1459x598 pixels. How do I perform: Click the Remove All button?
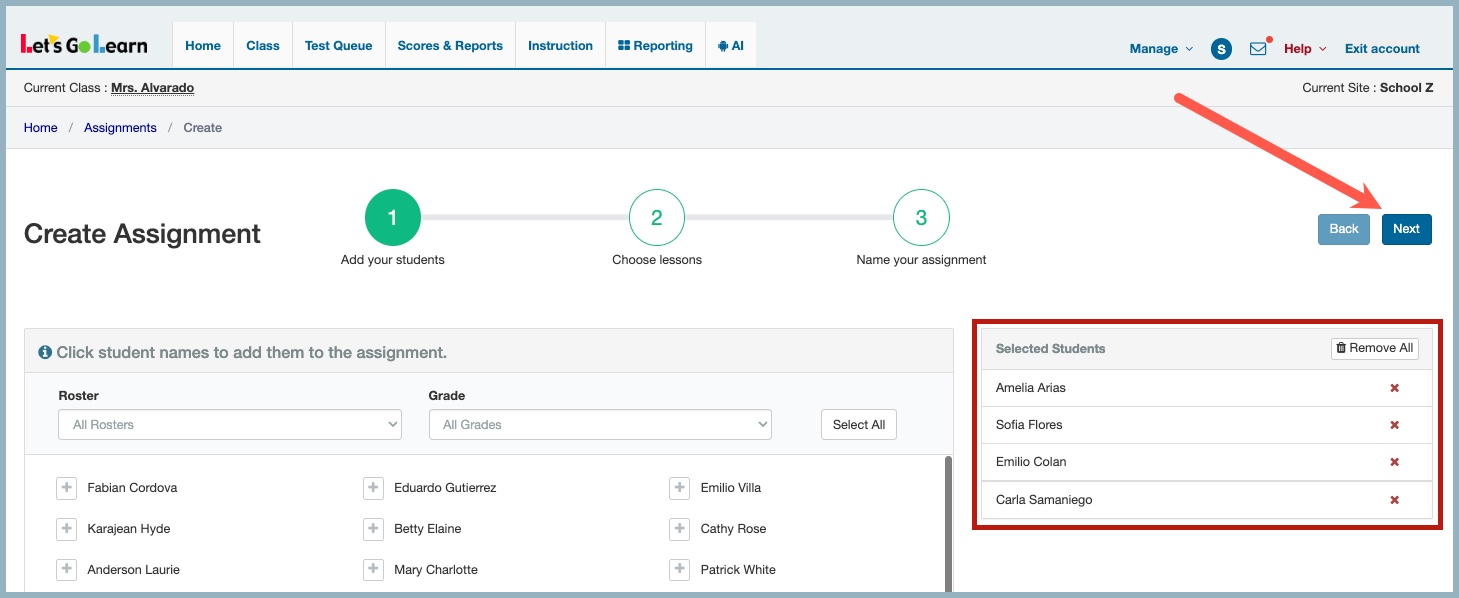[1374, 348]
